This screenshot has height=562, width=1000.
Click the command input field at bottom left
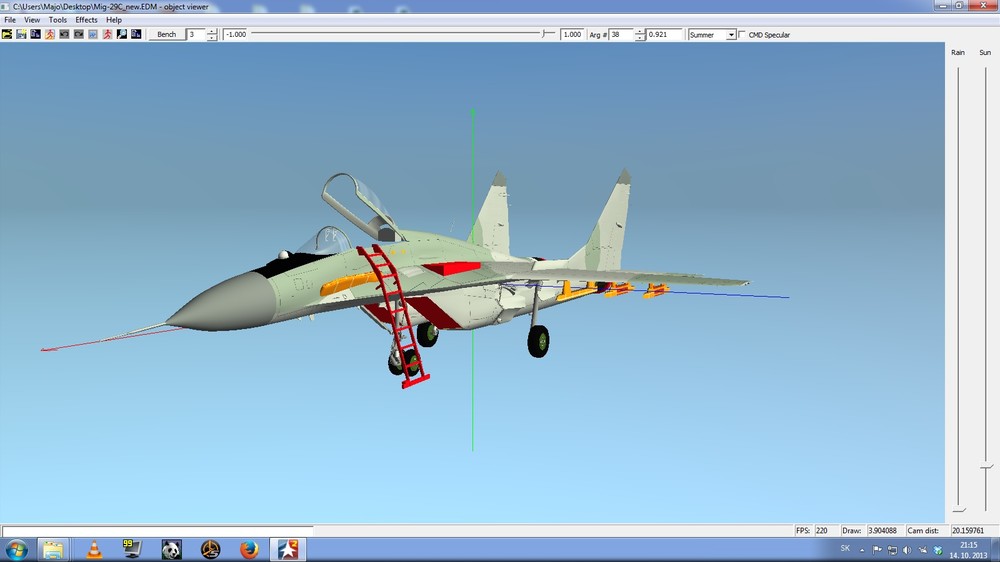(158, 531)
